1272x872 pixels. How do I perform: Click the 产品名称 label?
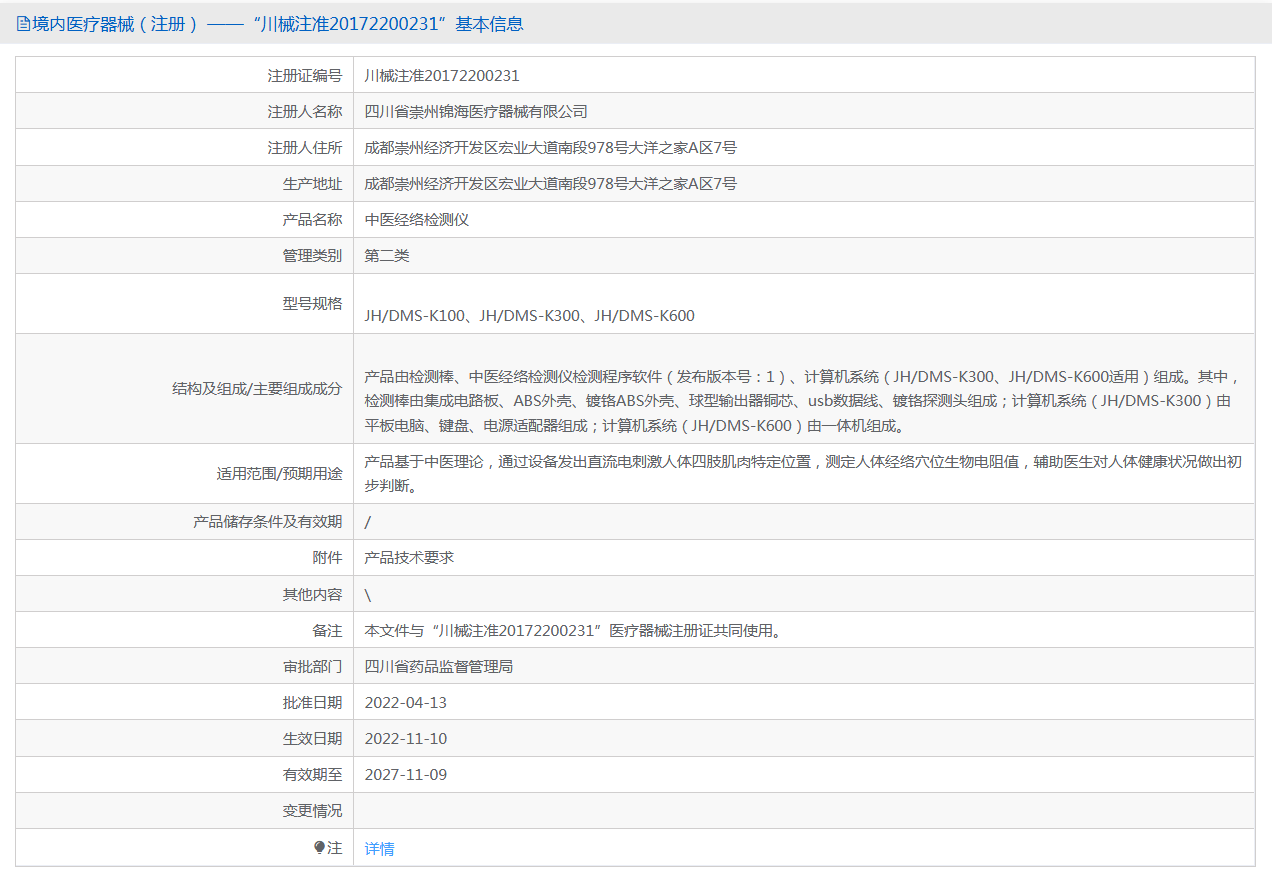pyautogui.click(x=312, y=219)
